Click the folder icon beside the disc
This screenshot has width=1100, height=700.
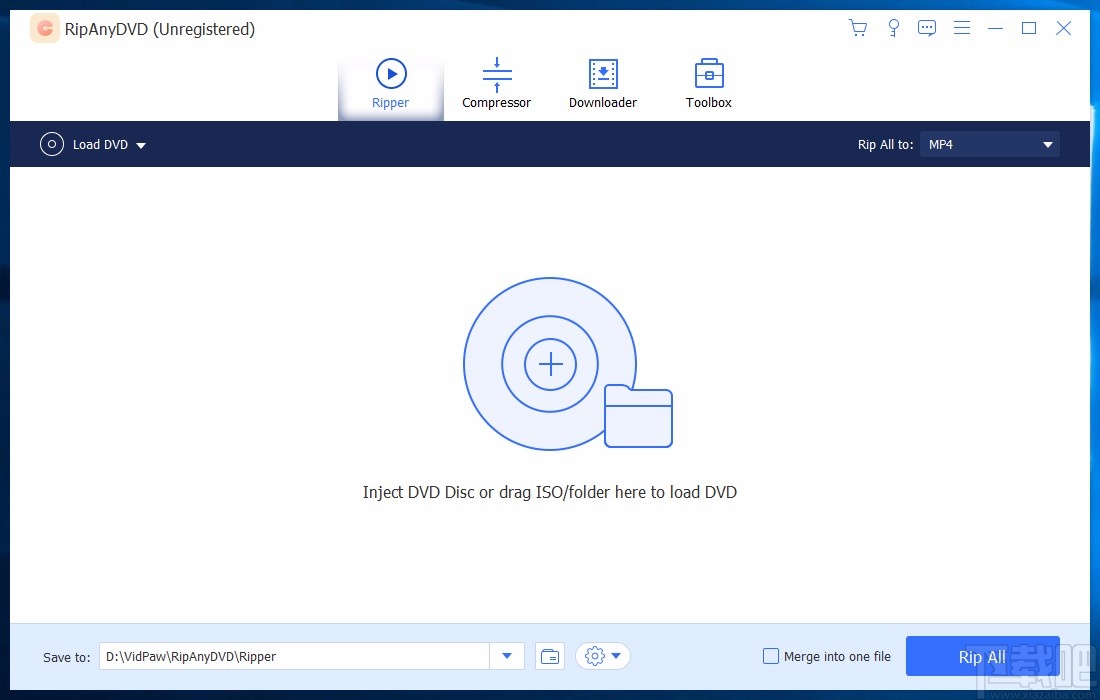(638, 416)
